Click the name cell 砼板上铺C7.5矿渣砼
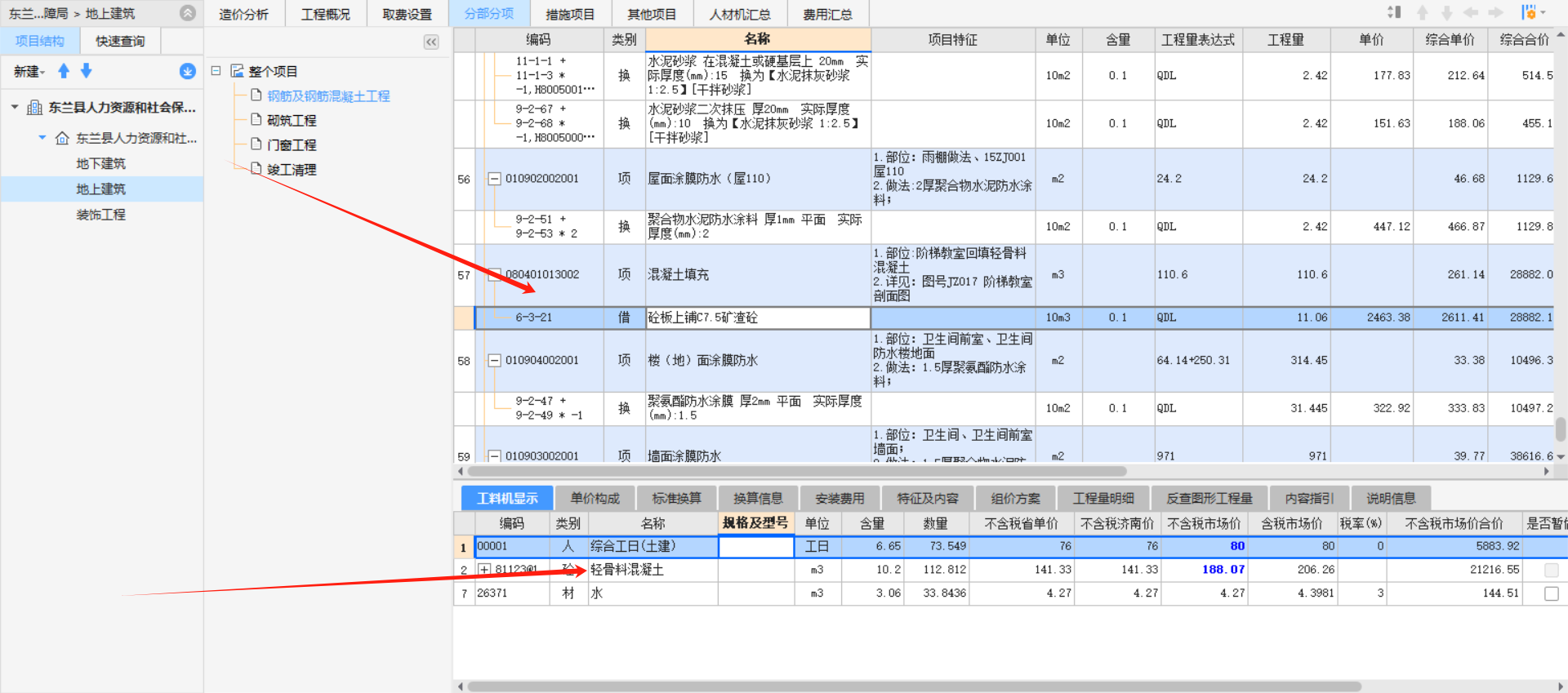The width and height of the screenshot is (1568, 693). 758,318
